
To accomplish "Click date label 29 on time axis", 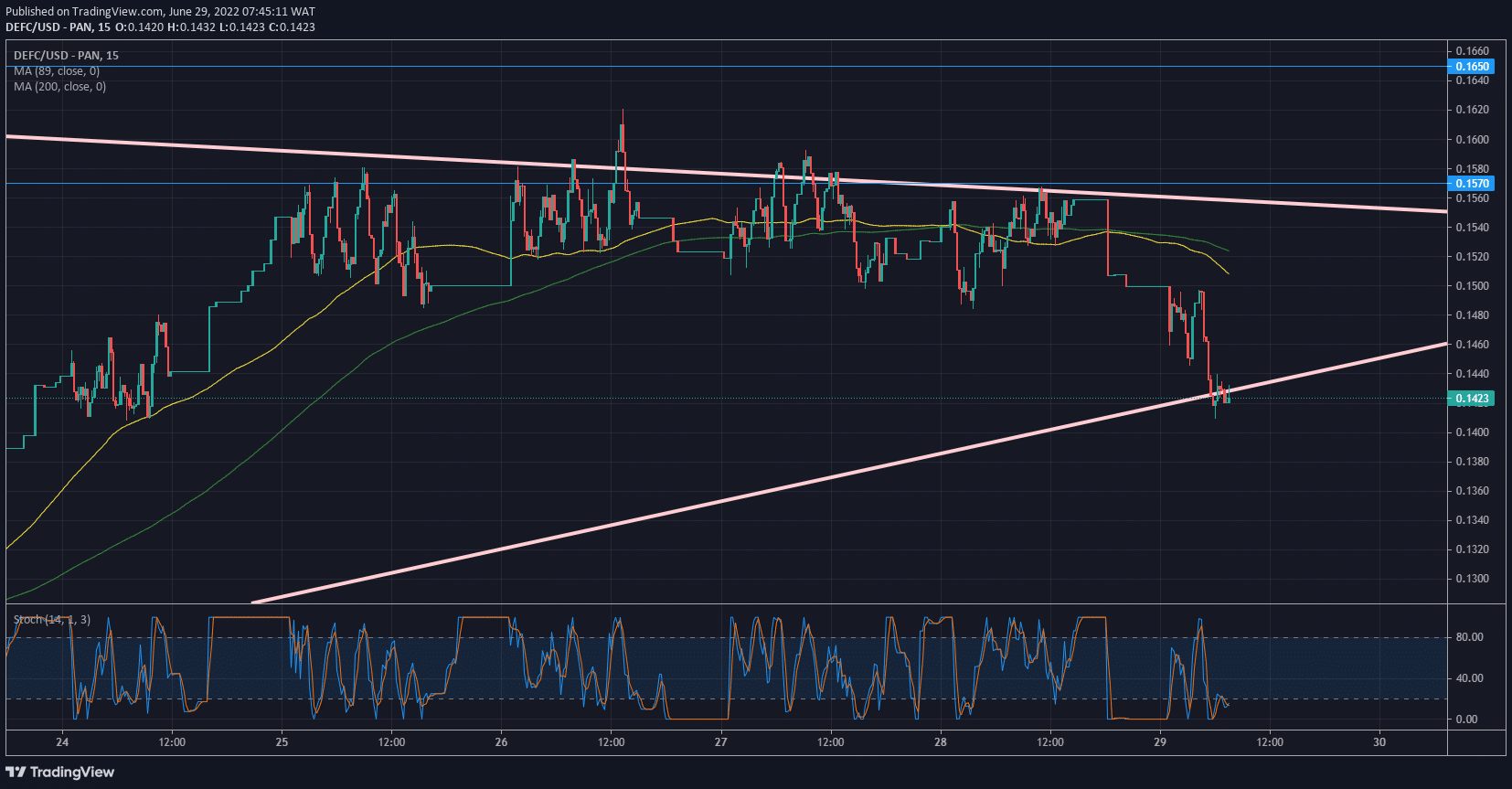I will [x=1159, y=742].
